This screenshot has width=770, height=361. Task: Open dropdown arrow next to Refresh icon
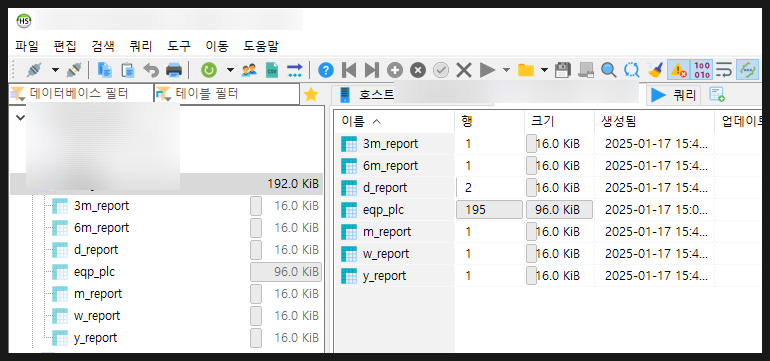(x=230, y=70)
